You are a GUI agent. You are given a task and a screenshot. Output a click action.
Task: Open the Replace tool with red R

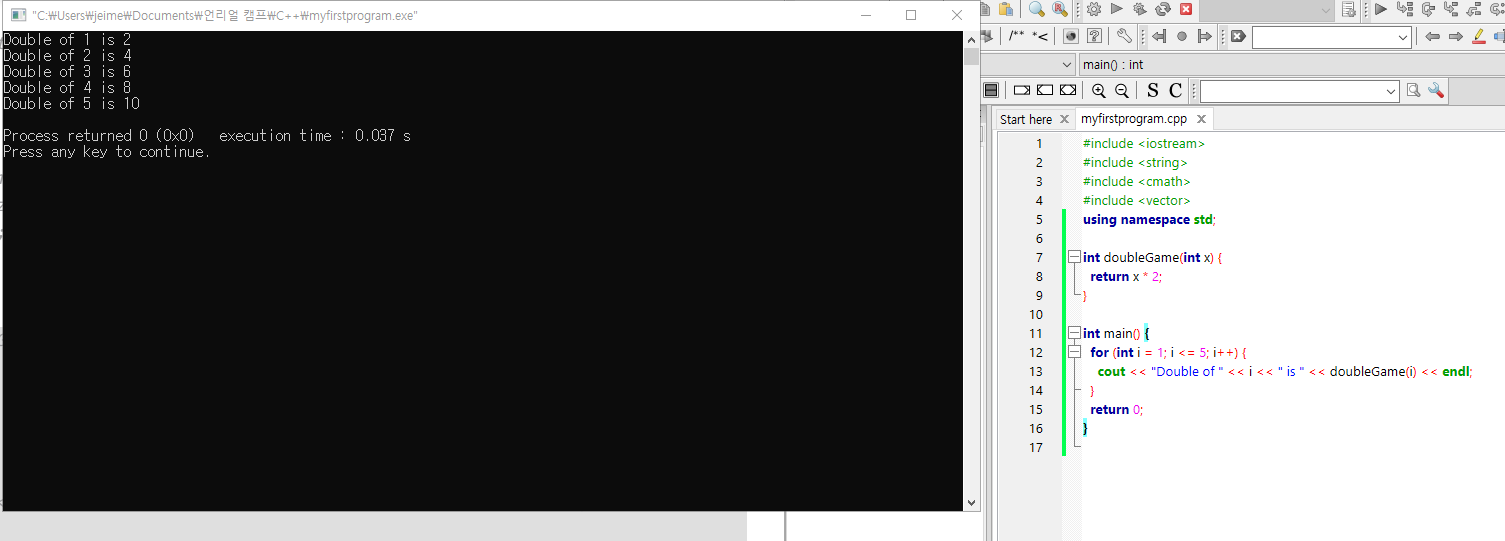point(1060,9)
